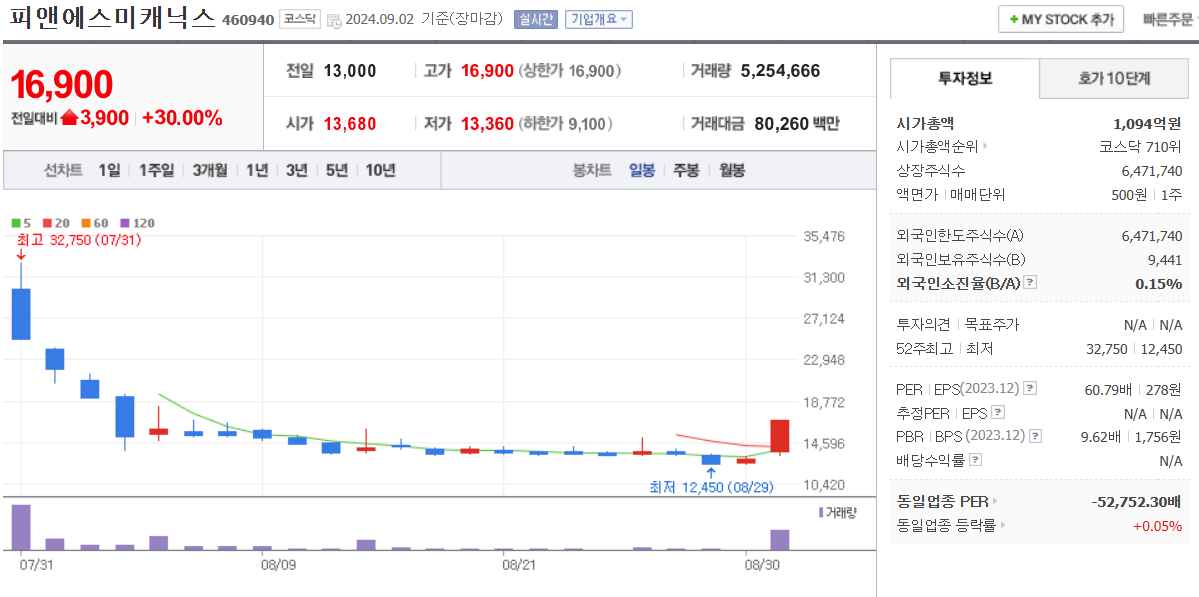Click the 시가 value 13,680

tap(349, 123)
